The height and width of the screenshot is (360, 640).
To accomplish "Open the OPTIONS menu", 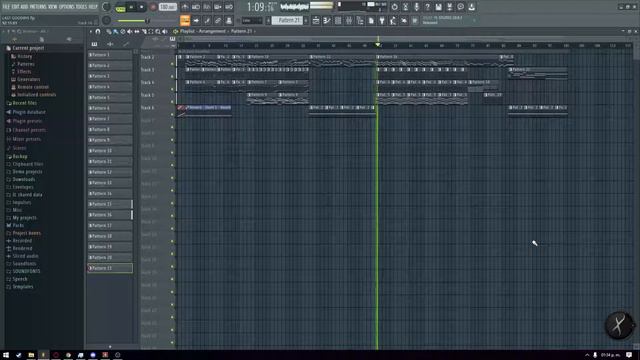I will coord(67,7).
